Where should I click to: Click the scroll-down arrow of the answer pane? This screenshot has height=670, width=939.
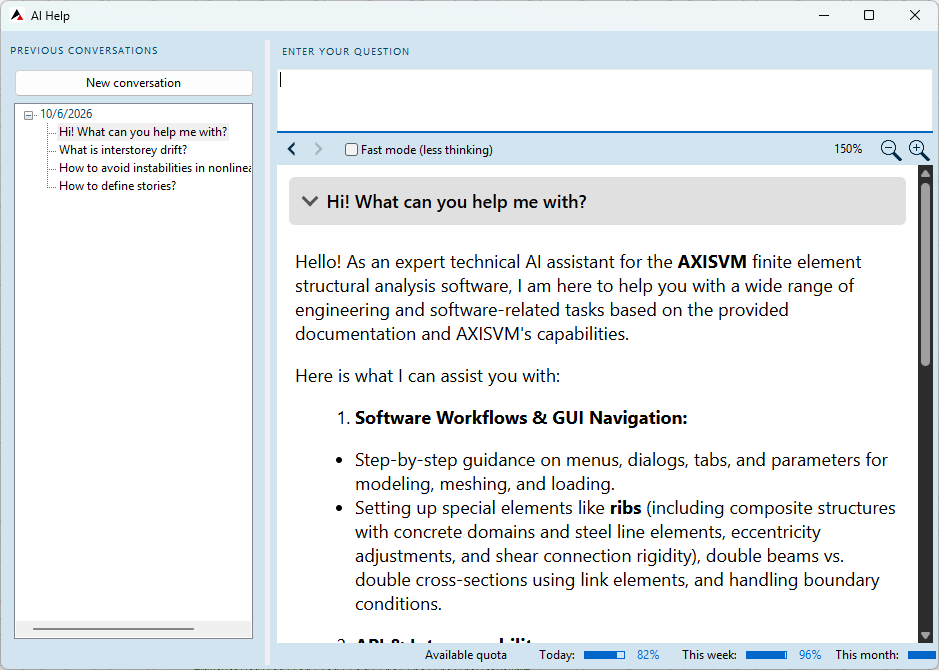tap(925, 636)
